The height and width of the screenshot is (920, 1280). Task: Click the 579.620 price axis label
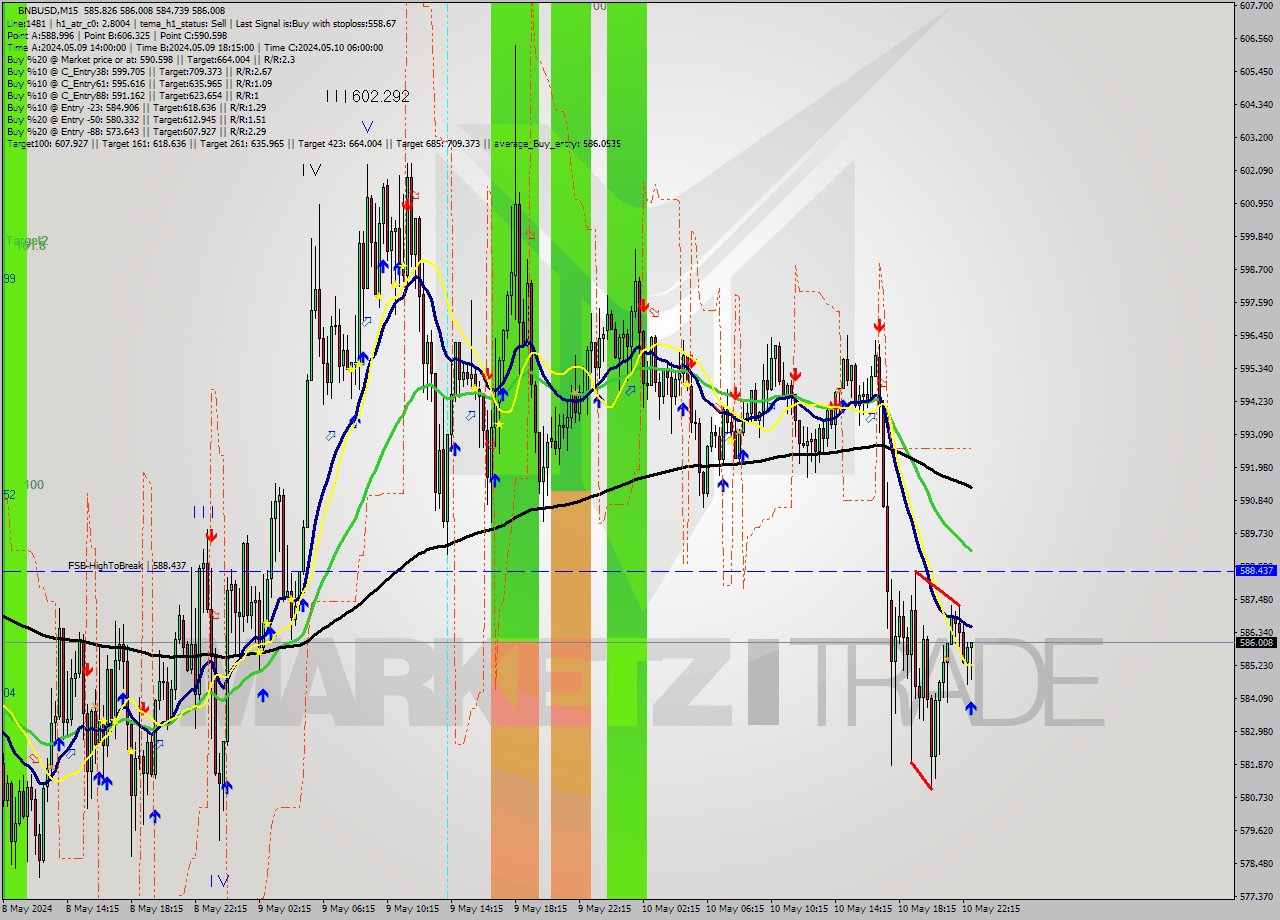click(x=1256, y=830)
